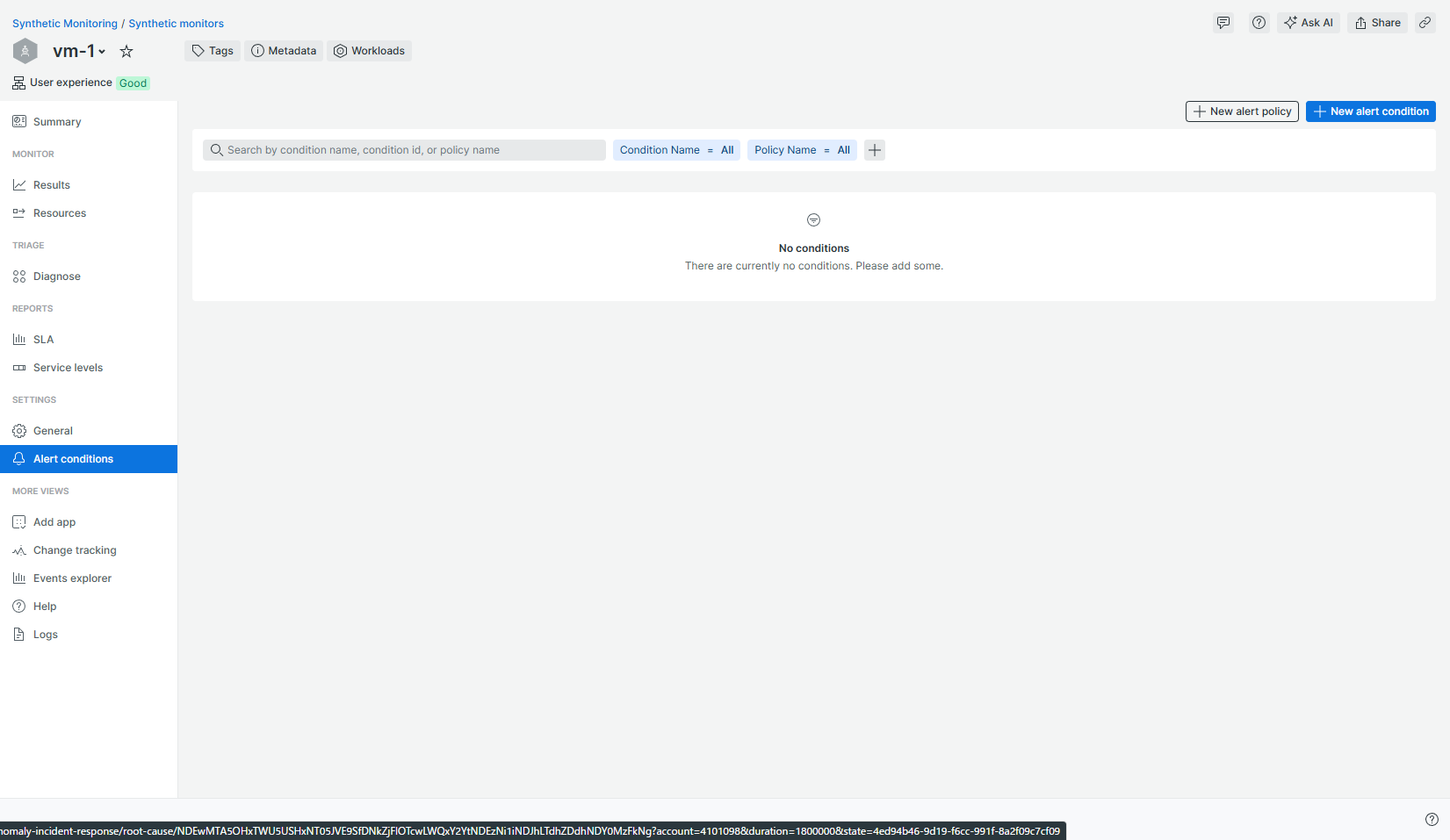
Task: Expand the vm-1 monitor name dropdown
Action: tap(79, 51)
